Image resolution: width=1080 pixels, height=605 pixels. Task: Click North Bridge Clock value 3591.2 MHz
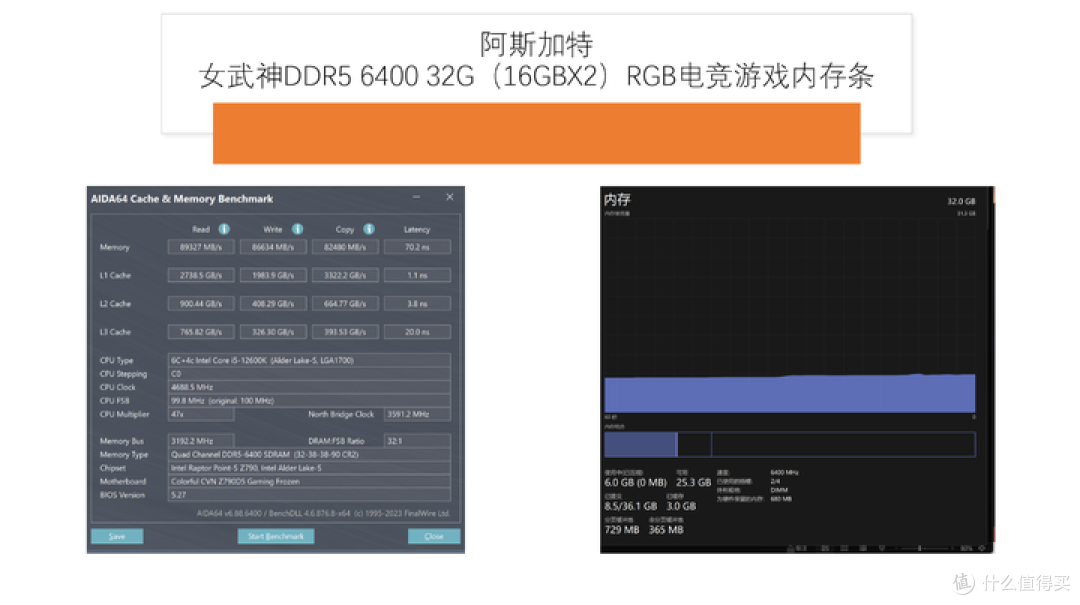[x=417, y=414]
